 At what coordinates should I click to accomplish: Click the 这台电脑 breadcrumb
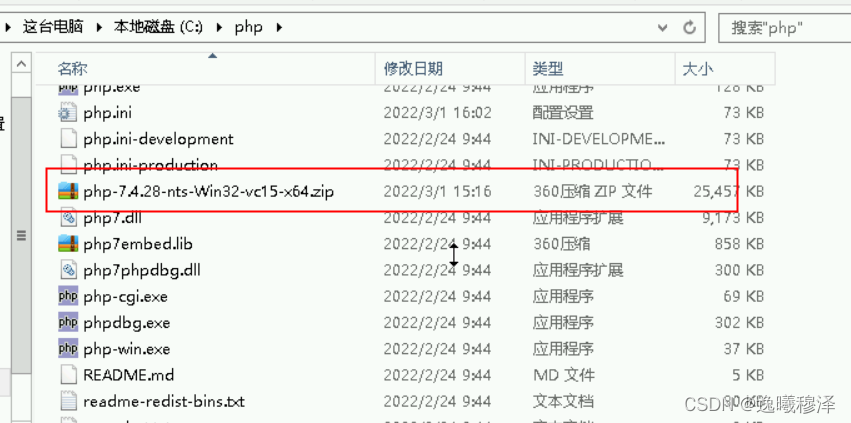point(53,27)
